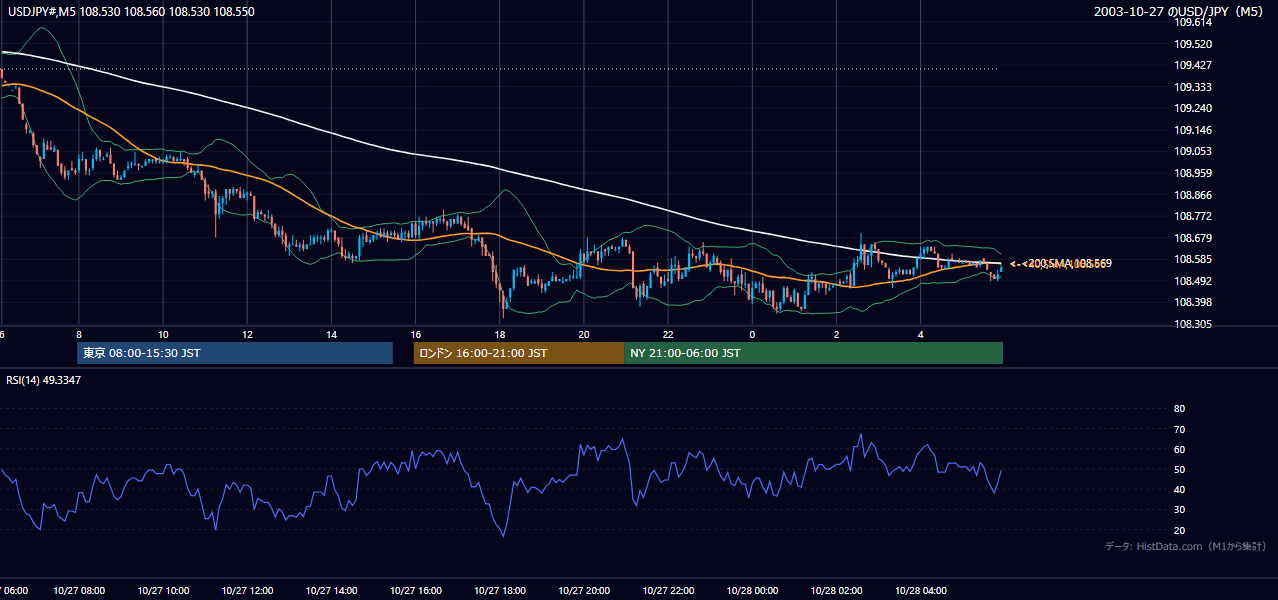
Task: Click the 10/27 22:00 date label
Action: click(x=667, y=591)
